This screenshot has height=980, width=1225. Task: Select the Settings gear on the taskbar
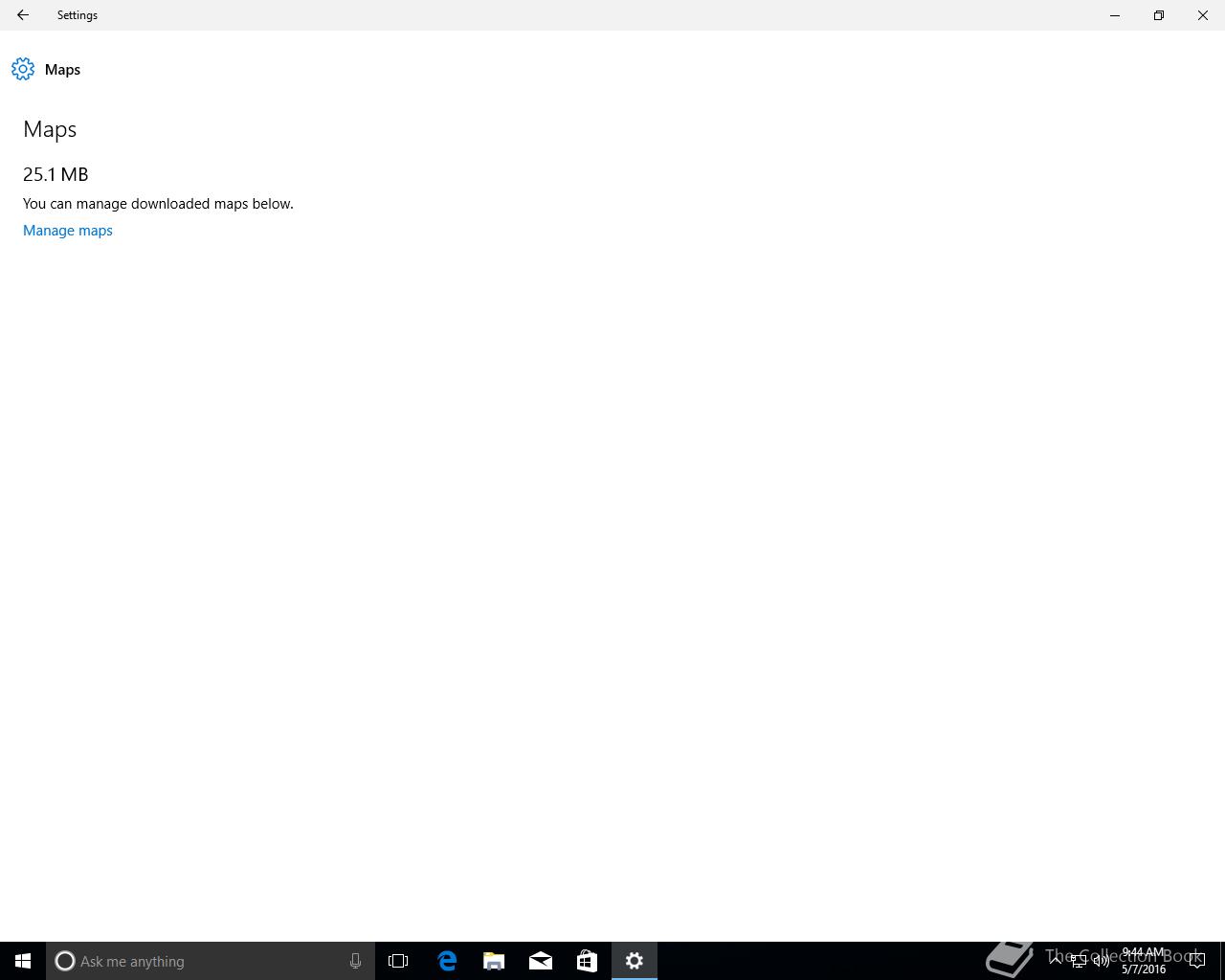point(635,961)
